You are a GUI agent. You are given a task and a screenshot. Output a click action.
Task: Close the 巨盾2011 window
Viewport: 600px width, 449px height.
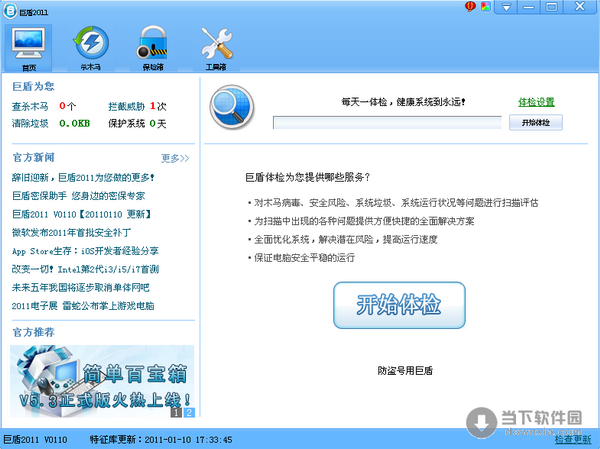pos(580,7)
